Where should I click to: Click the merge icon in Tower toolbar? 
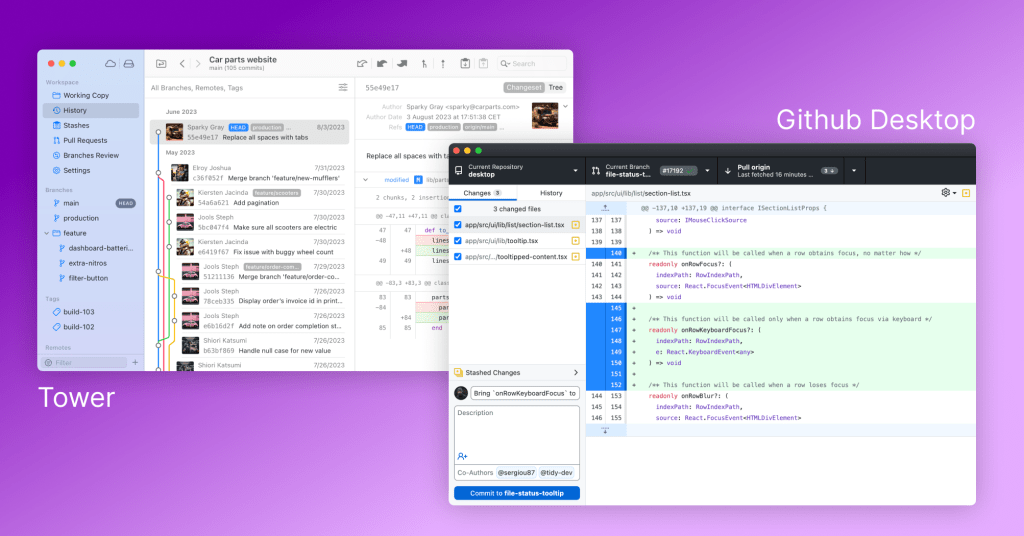pyautogui.click(x=424, y=63)
